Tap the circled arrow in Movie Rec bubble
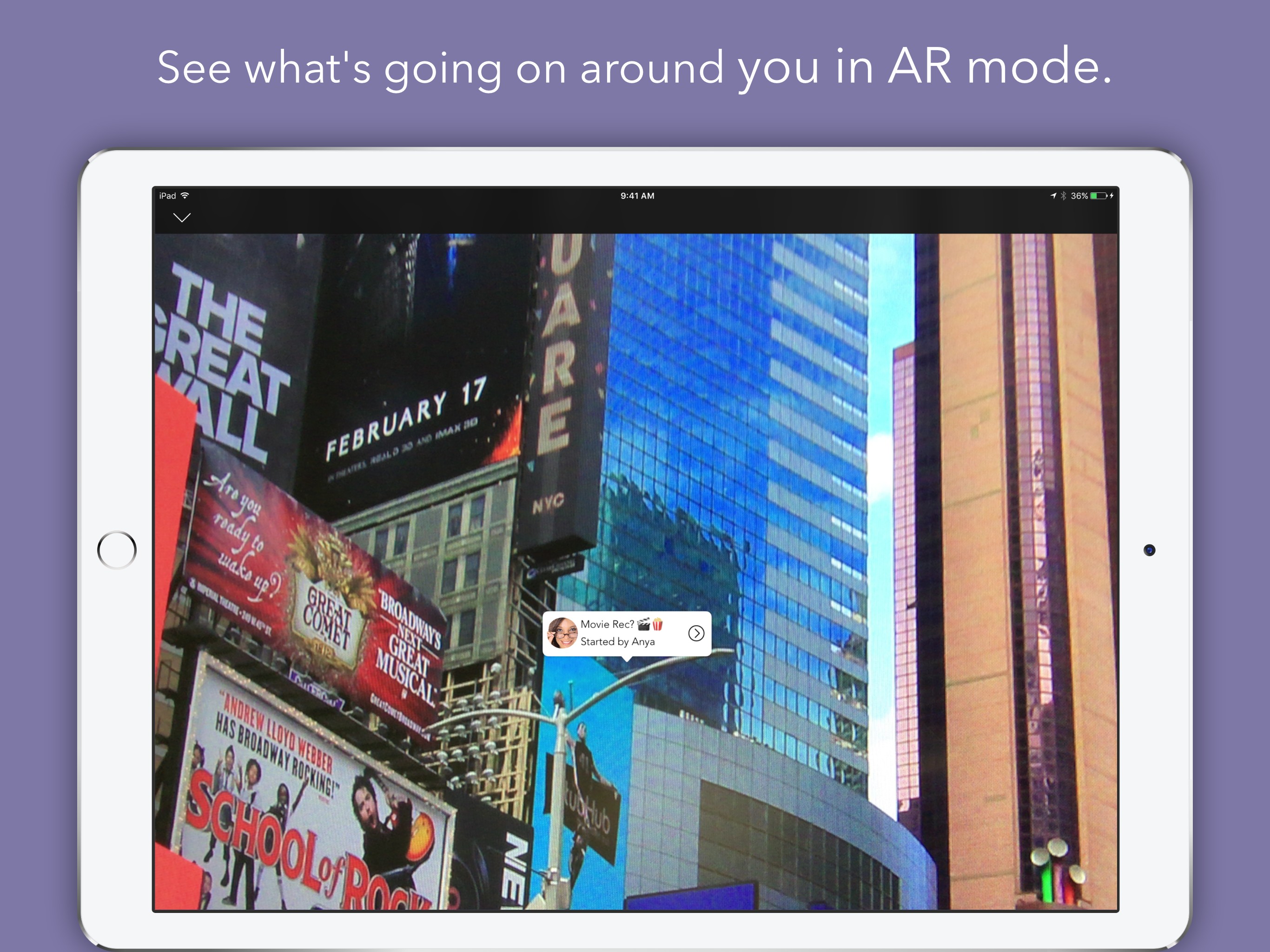The image size is (1270, 952). tap(696, 633)
